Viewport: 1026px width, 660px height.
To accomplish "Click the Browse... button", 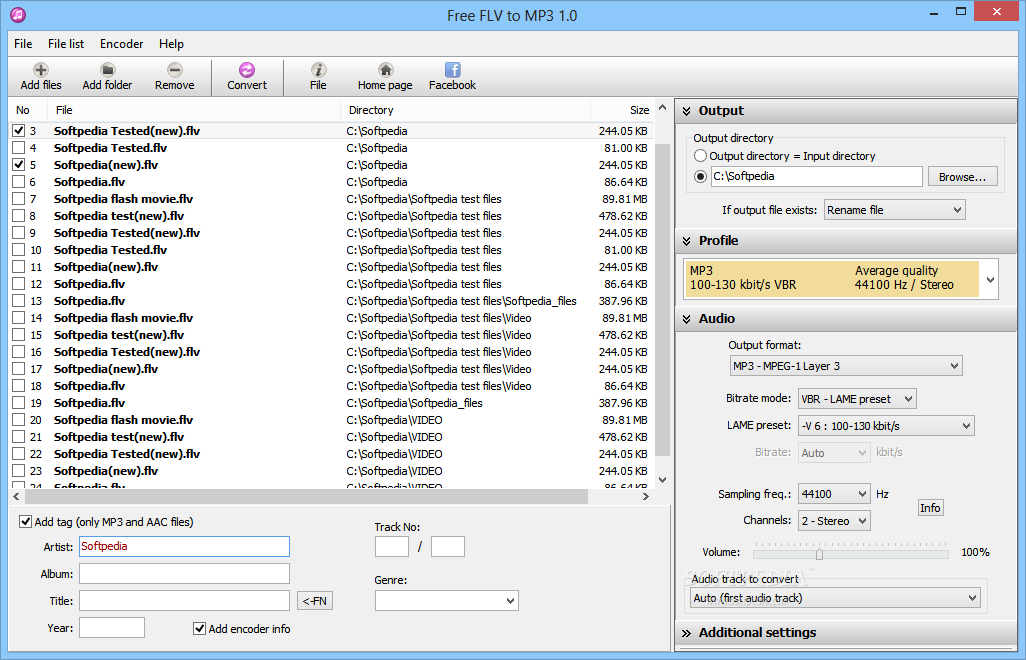I will click(962, 177).
